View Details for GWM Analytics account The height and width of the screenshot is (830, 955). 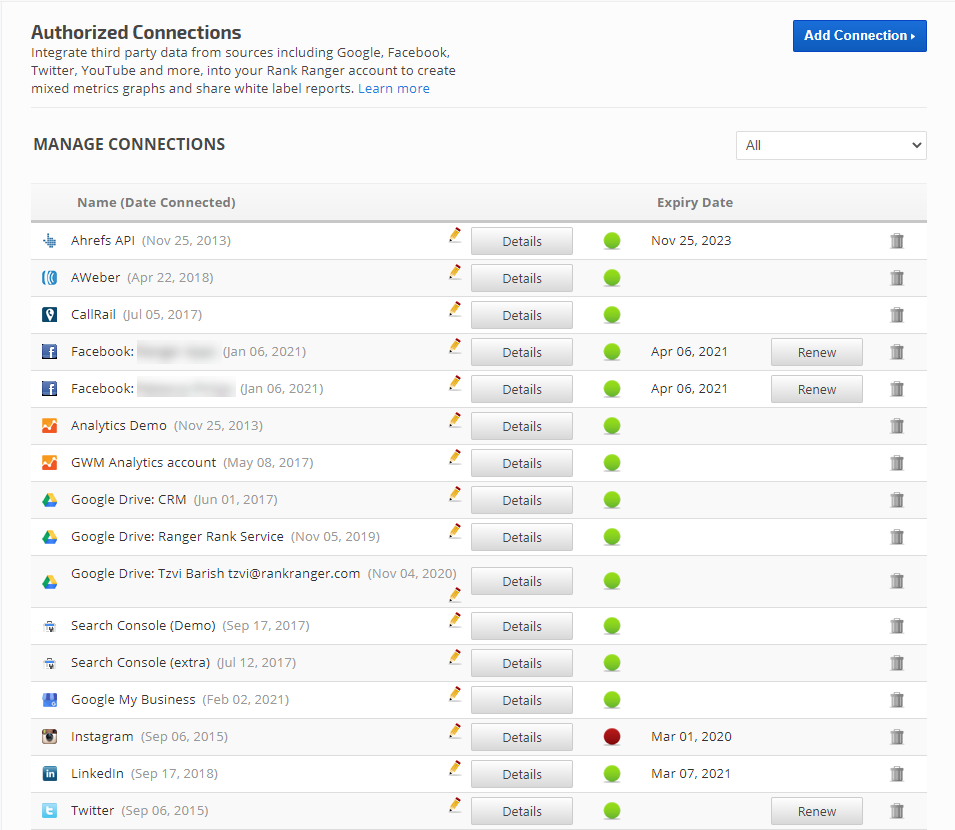click(521, 463)
